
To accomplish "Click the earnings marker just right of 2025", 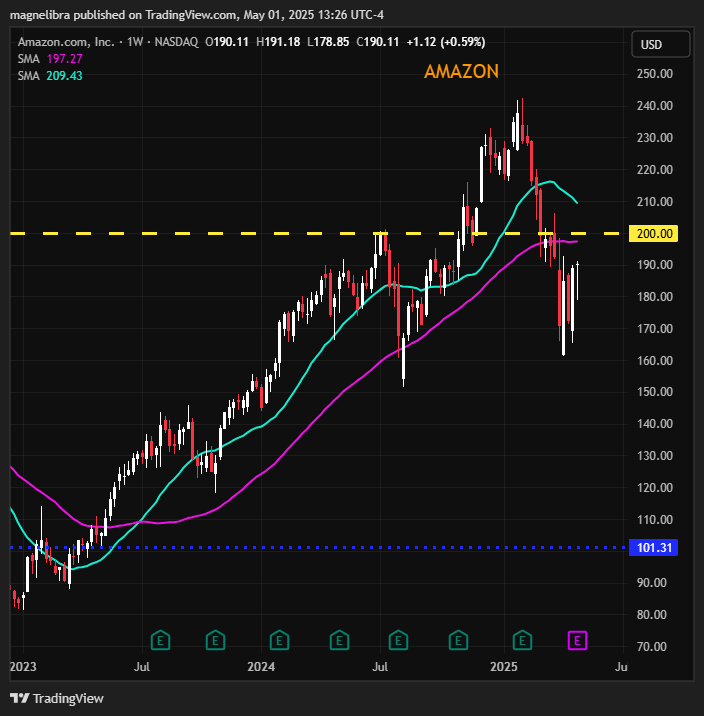I will 522,640.
